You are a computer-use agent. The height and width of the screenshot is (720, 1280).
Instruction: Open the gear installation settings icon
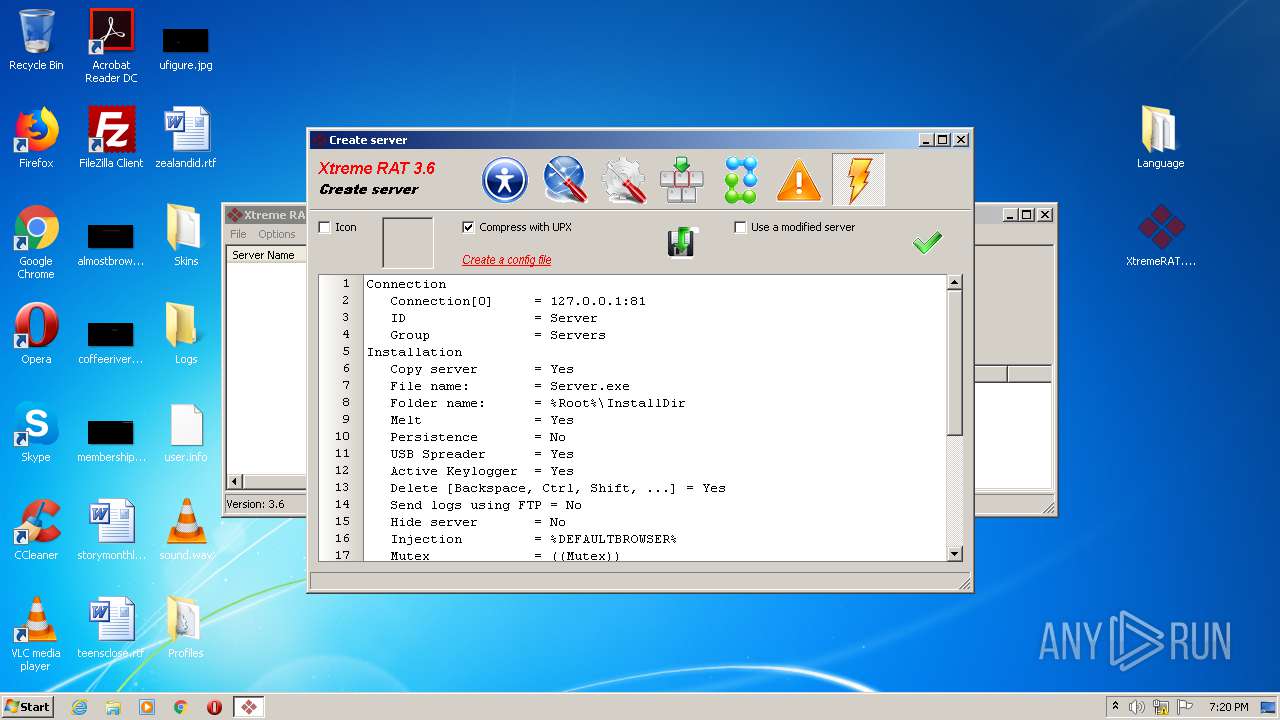623,180
